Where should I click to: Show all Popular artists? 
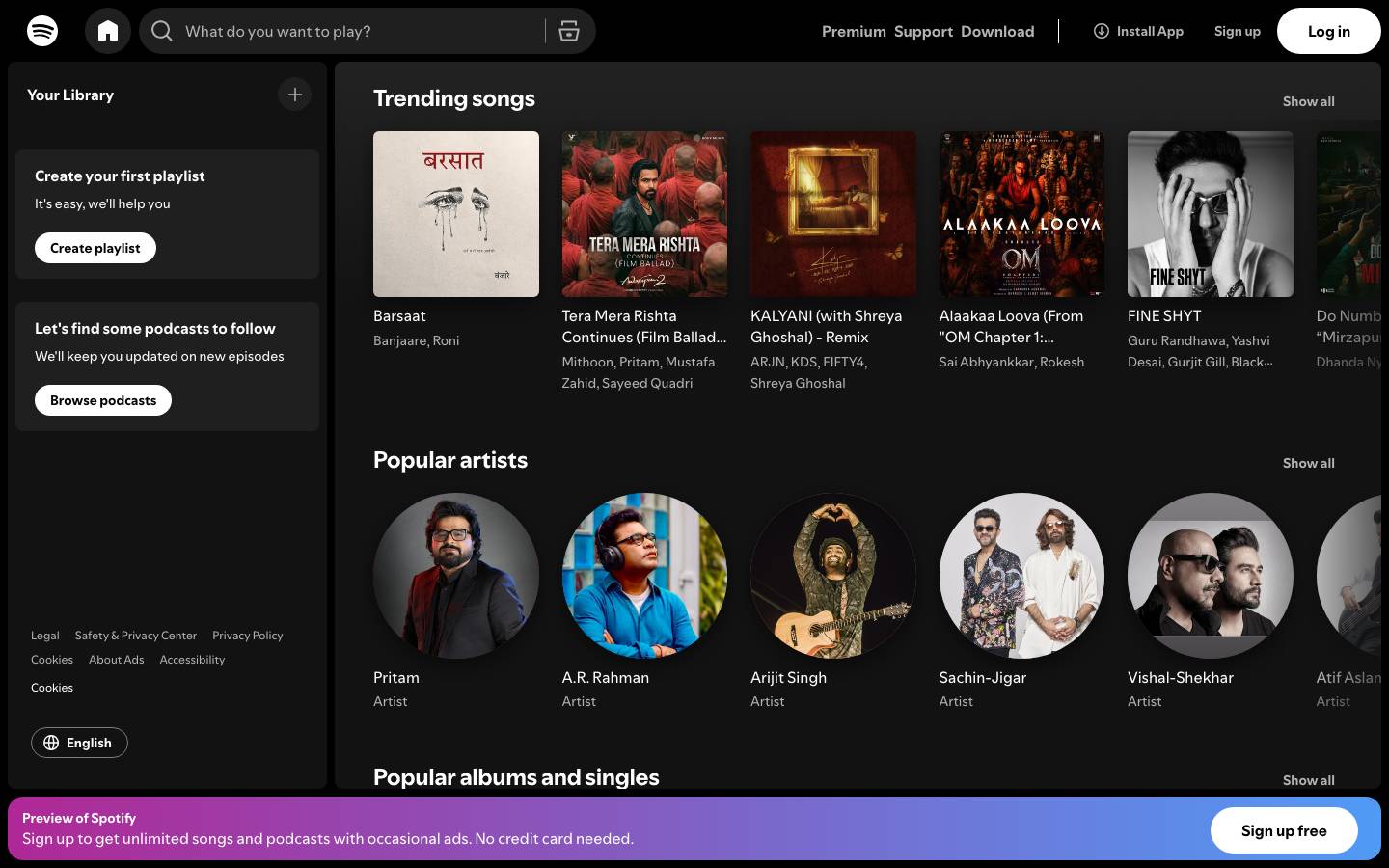click(1308, 463)
